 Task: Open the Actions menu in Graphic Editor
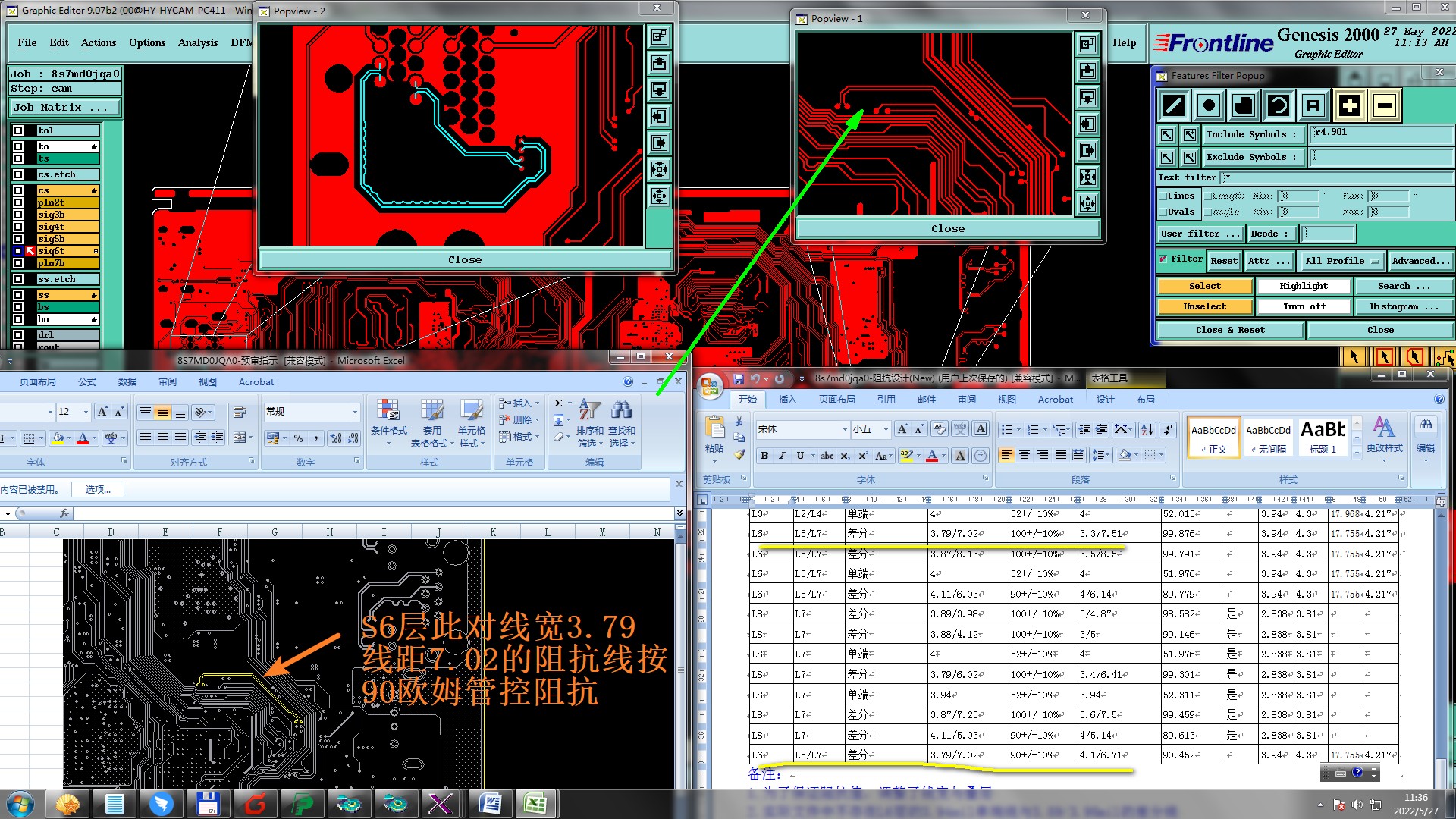pyautogui.click(x=99, y=43)
